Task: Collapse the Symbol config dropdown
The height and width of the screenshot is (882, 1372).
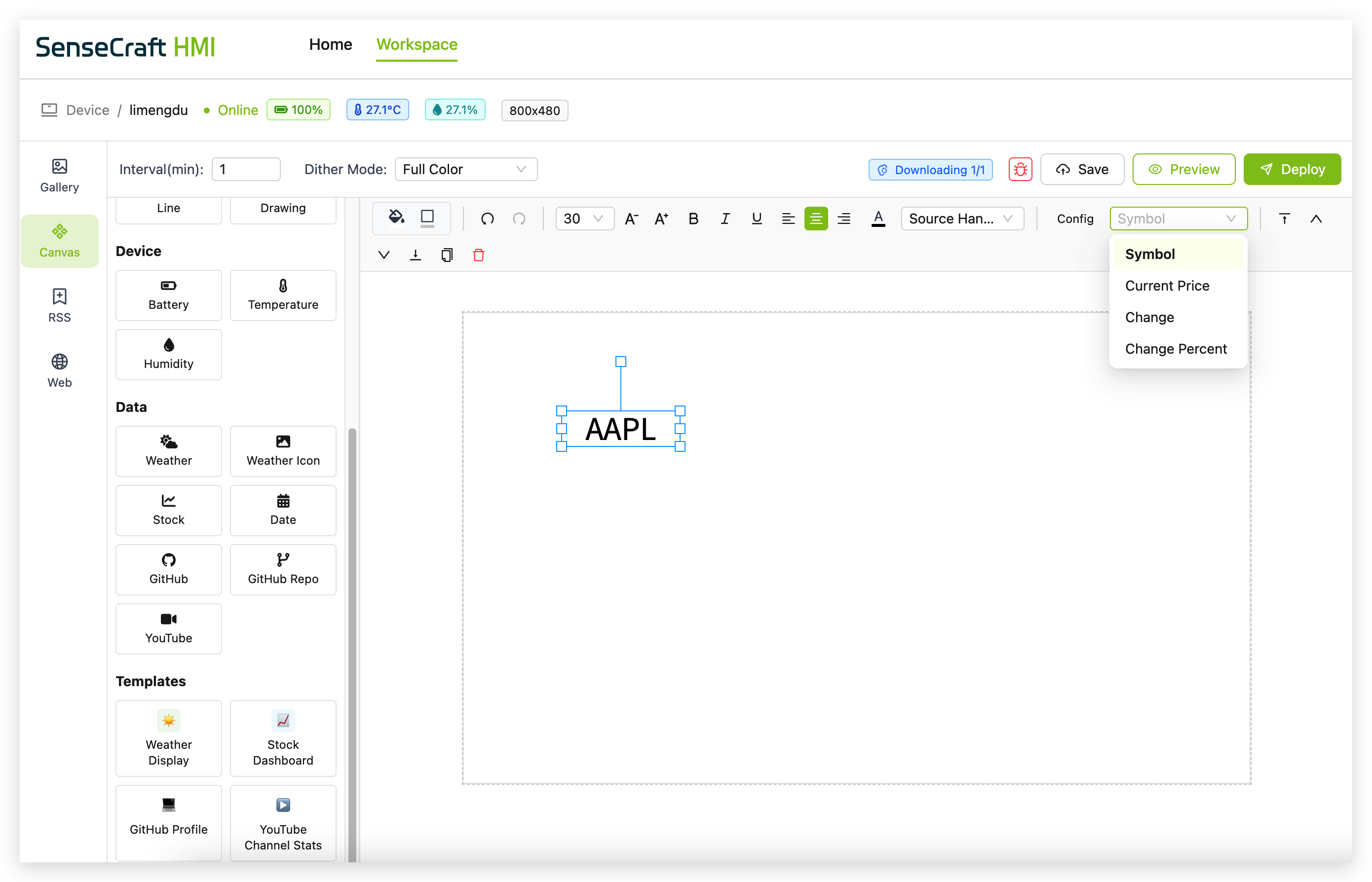Action: tap(1179, 218)
